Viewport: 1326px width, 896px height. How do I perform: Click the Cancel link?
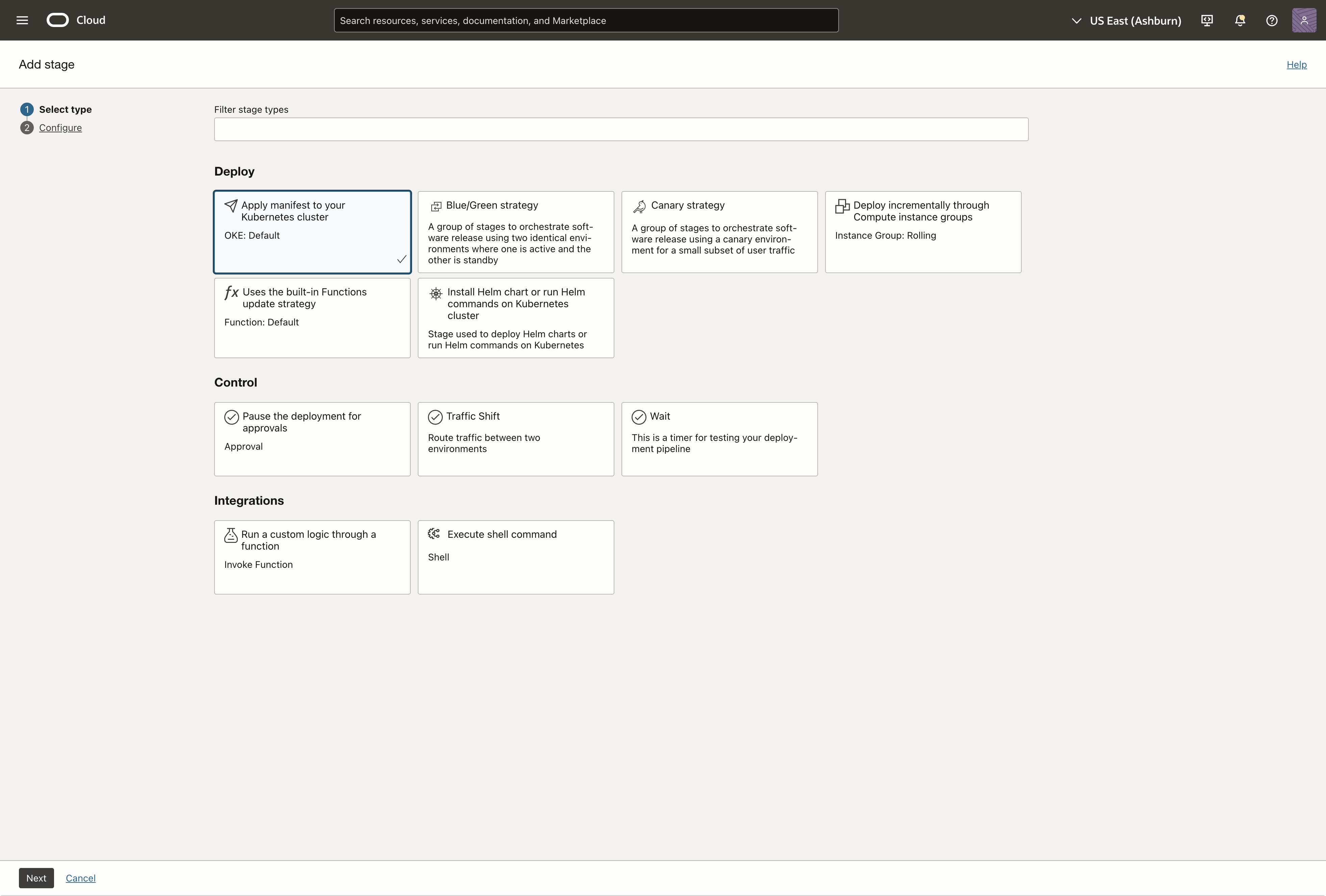click(x=80, y=878)
